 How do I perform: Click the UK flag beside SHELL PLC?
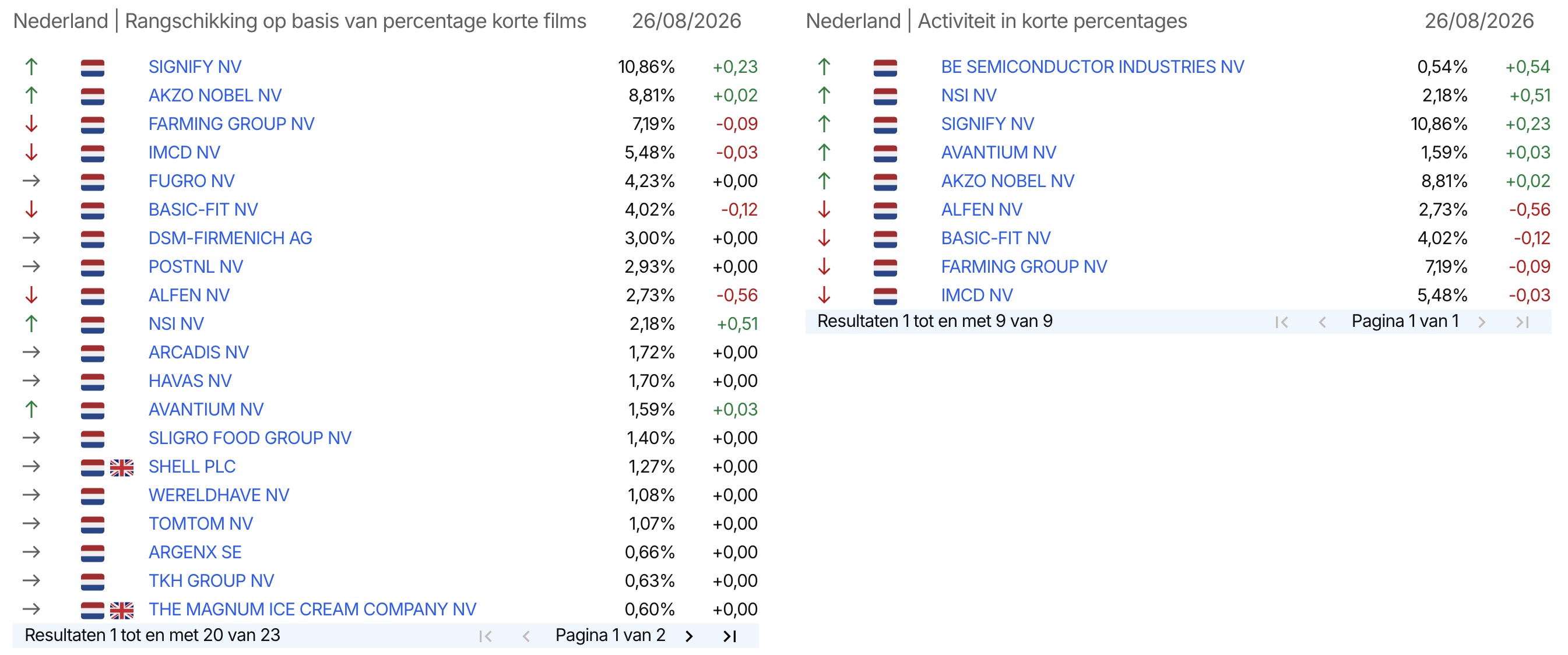(122, 467)
